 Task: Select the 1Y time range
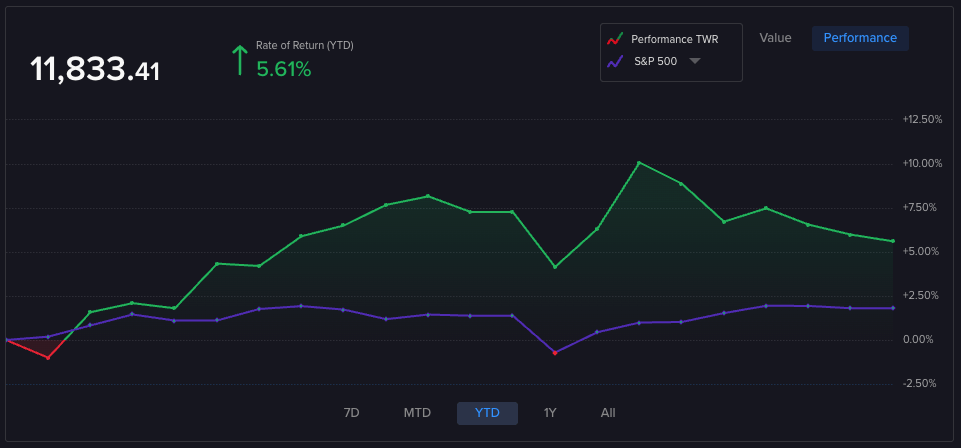pos(550,413)
